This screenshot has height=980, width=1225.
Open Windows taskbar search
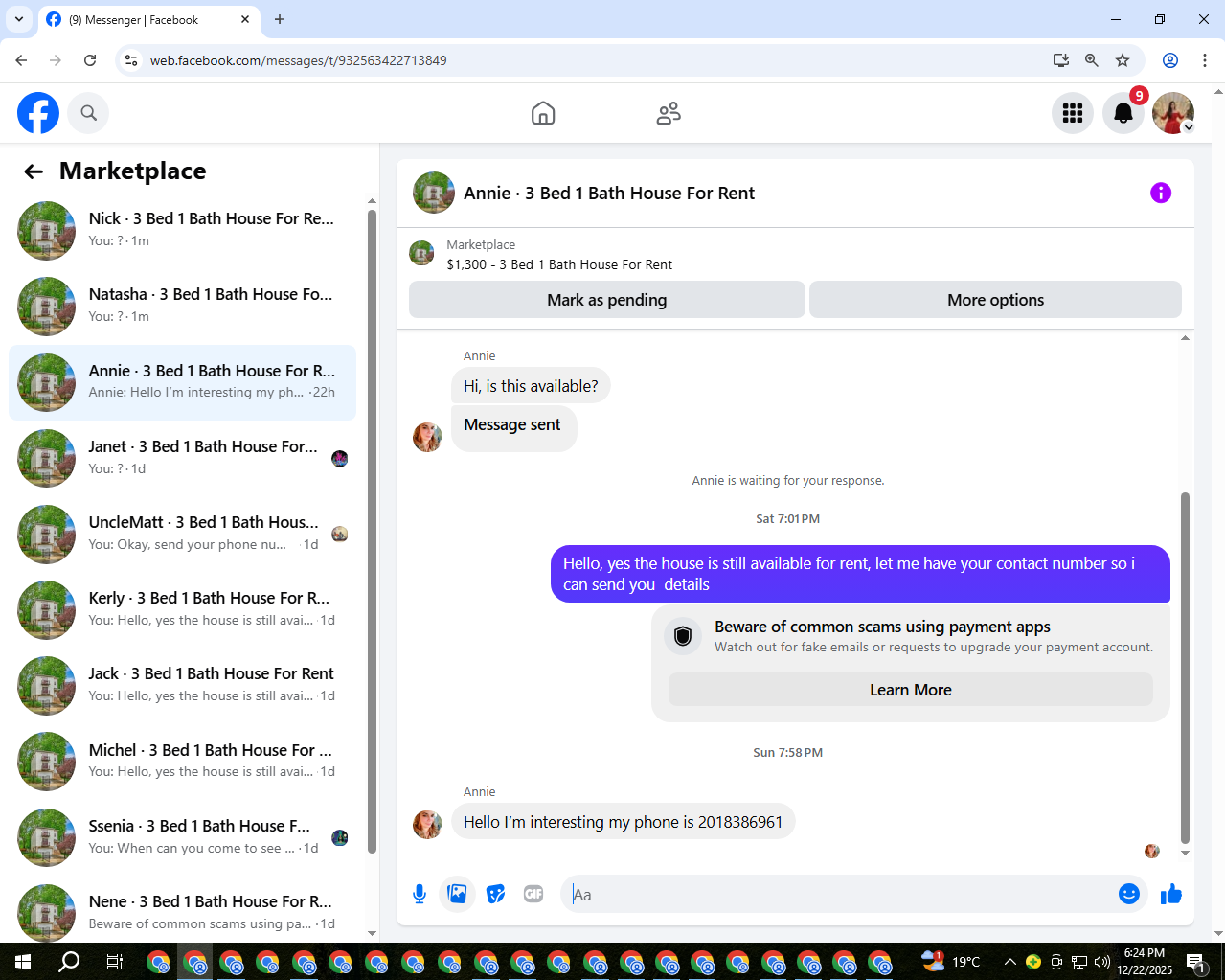tap(69, 962)
